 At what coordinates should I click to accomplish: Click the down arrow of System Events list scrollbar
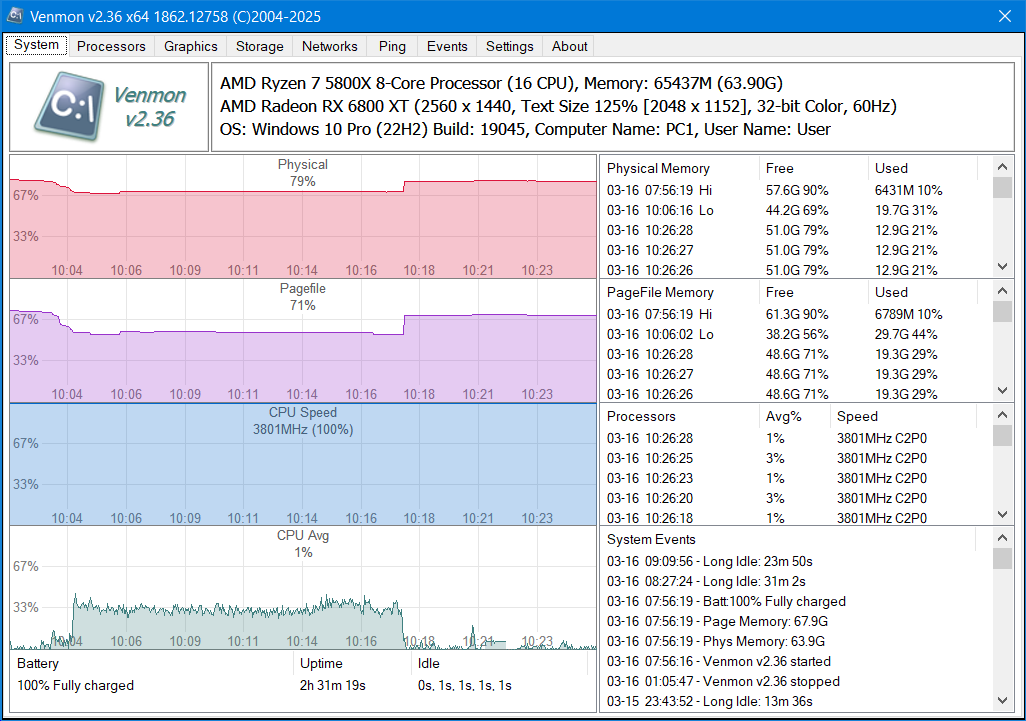pyautogui.click(x=1002, y=700)
